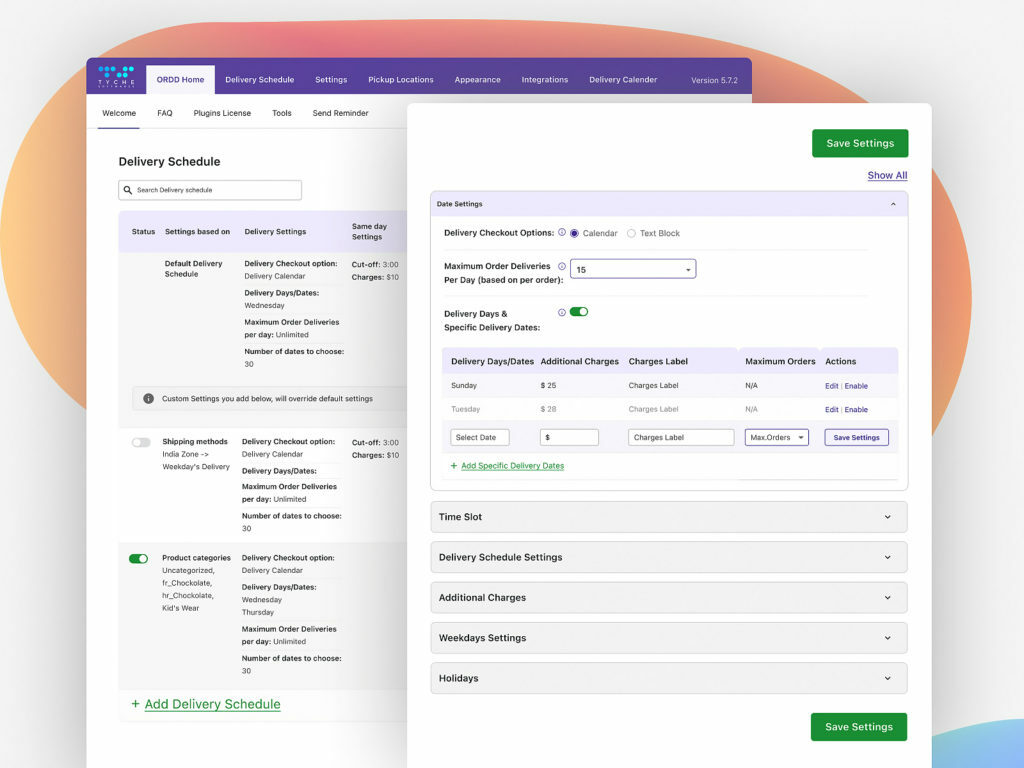This screenshot has width=1024, height=768.
Task: Disable the Product categories schedule toggle
Action: (x=139, y=559)
